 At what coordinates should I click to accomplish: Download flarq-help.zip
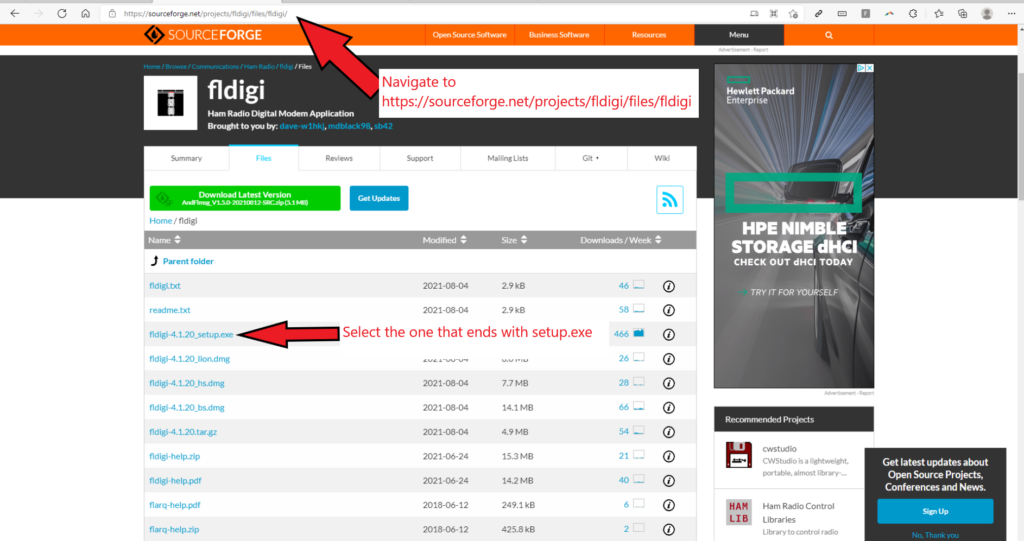174,529
